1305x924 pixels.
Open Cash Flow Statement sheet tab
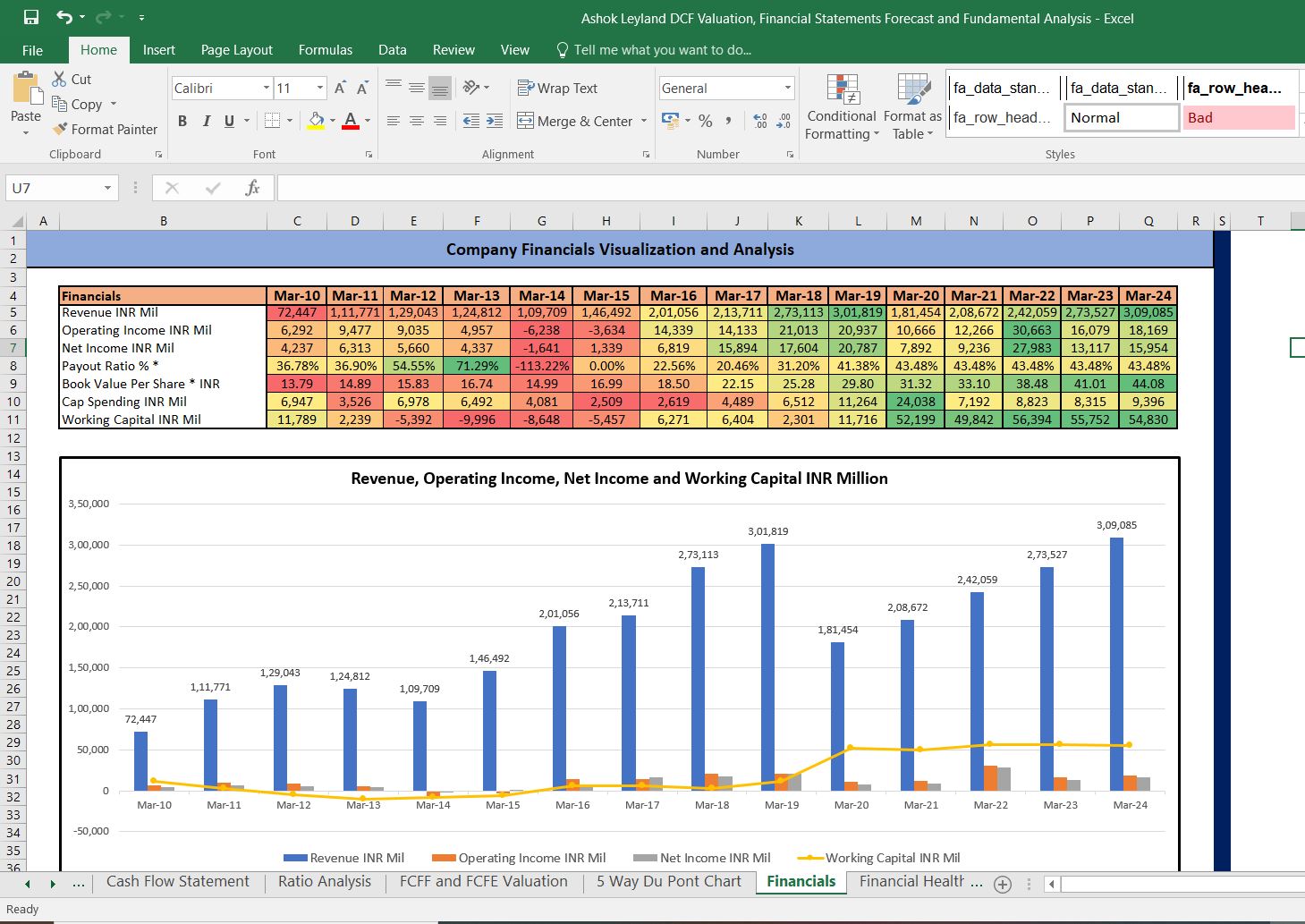(x=178, y=882)
